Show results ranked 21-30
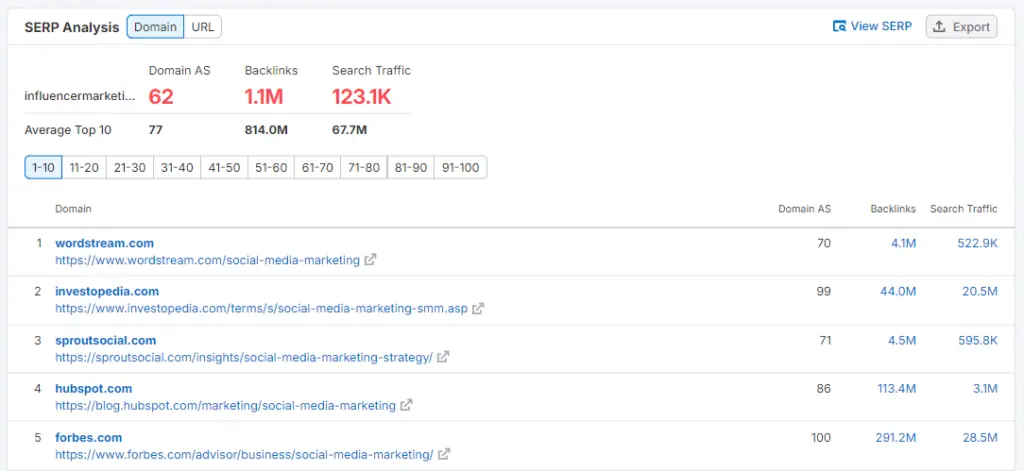The image size is (1024, 471). 130,168
